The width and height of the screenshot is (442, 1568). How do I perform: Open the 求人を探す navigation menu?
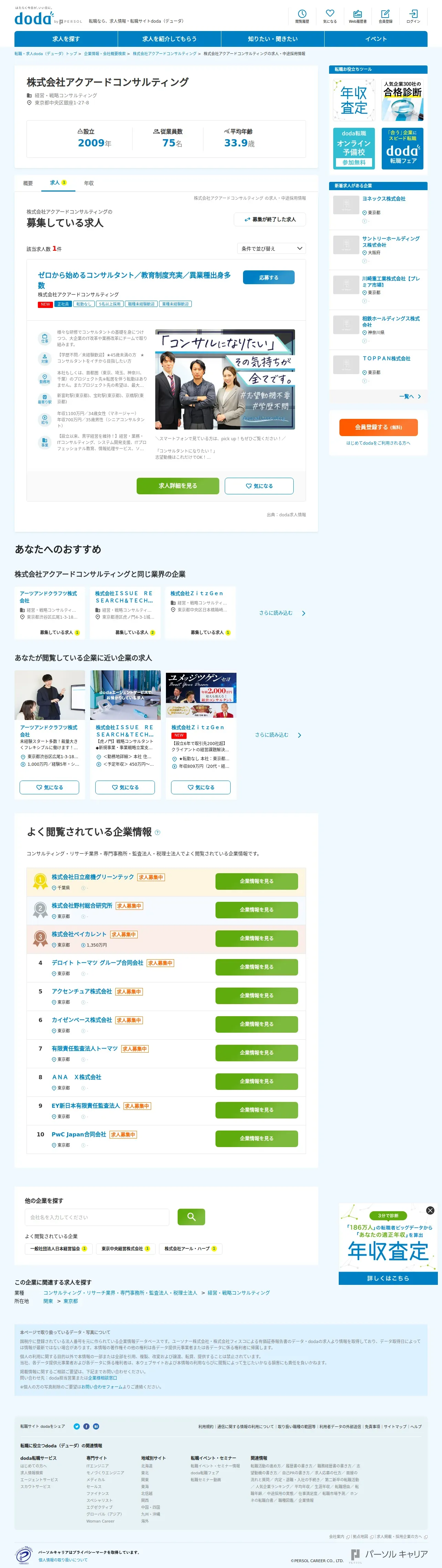point(66,39)
